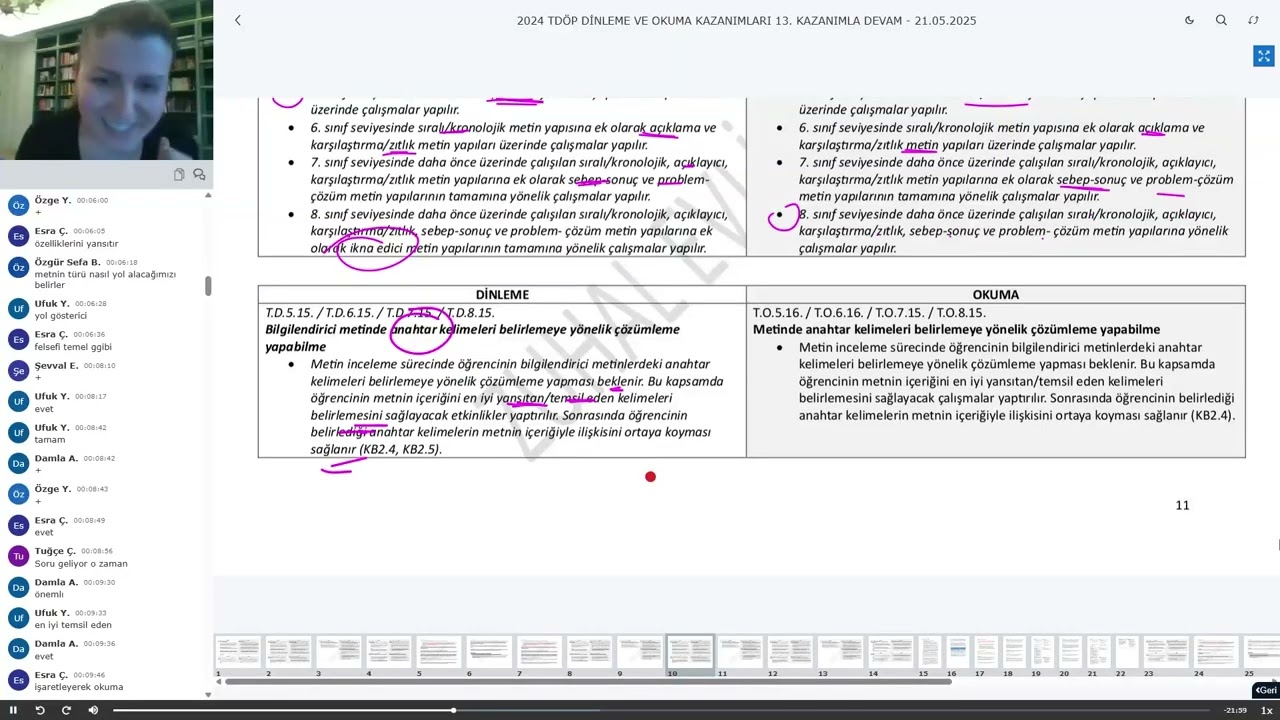Screen dimensions: 1280x720
Task: Go back using the top-left chevron
Action: pos(237,20)
